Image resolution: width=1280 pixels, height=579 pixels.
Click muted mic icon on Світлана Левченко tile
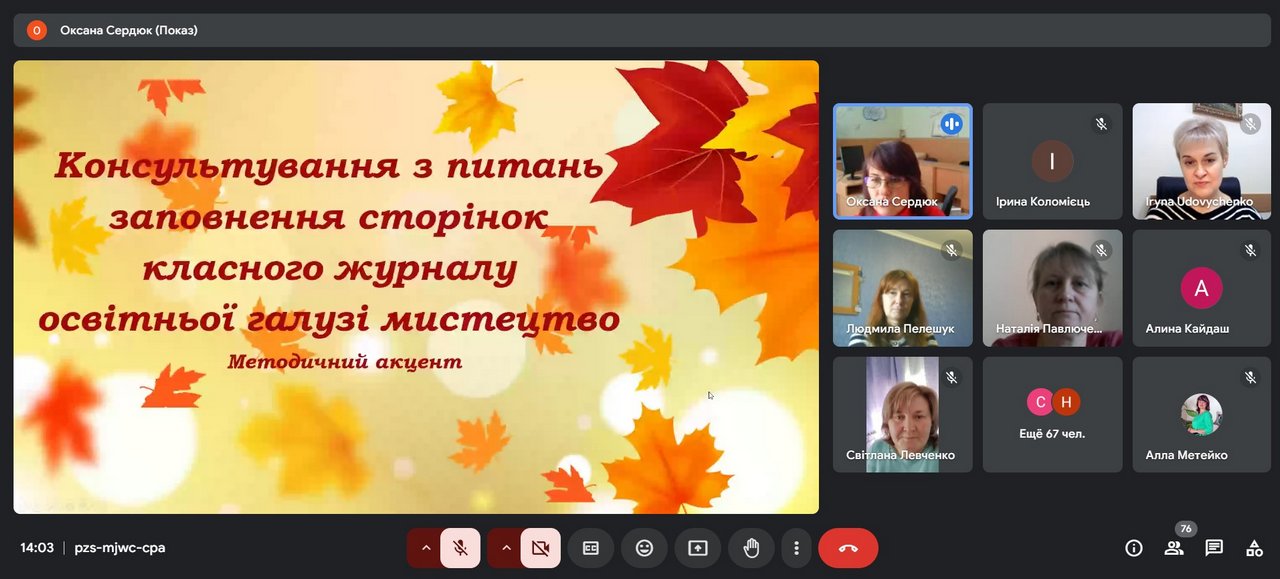[951, 378]
